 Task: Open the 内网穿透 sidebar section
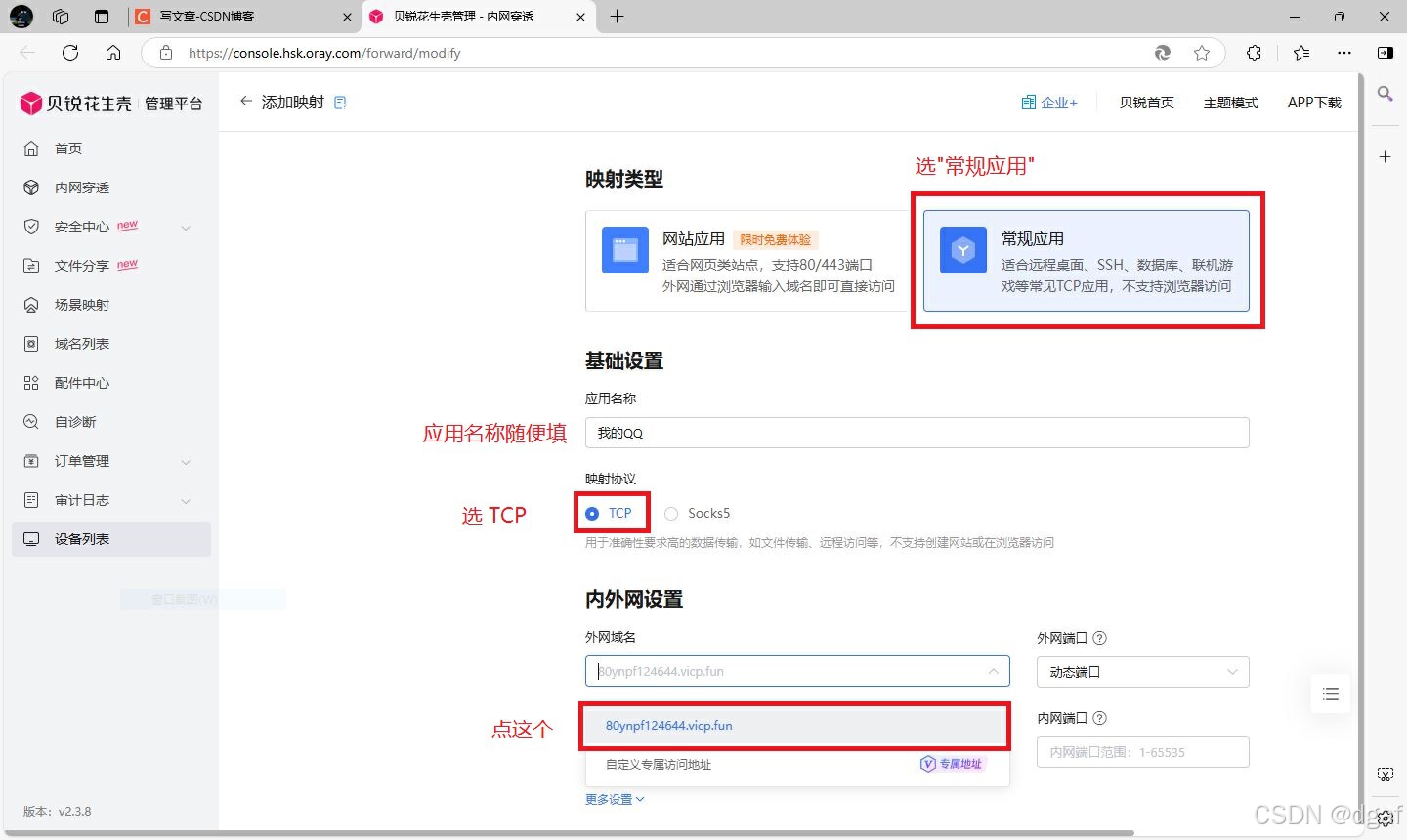coord(83,187)
